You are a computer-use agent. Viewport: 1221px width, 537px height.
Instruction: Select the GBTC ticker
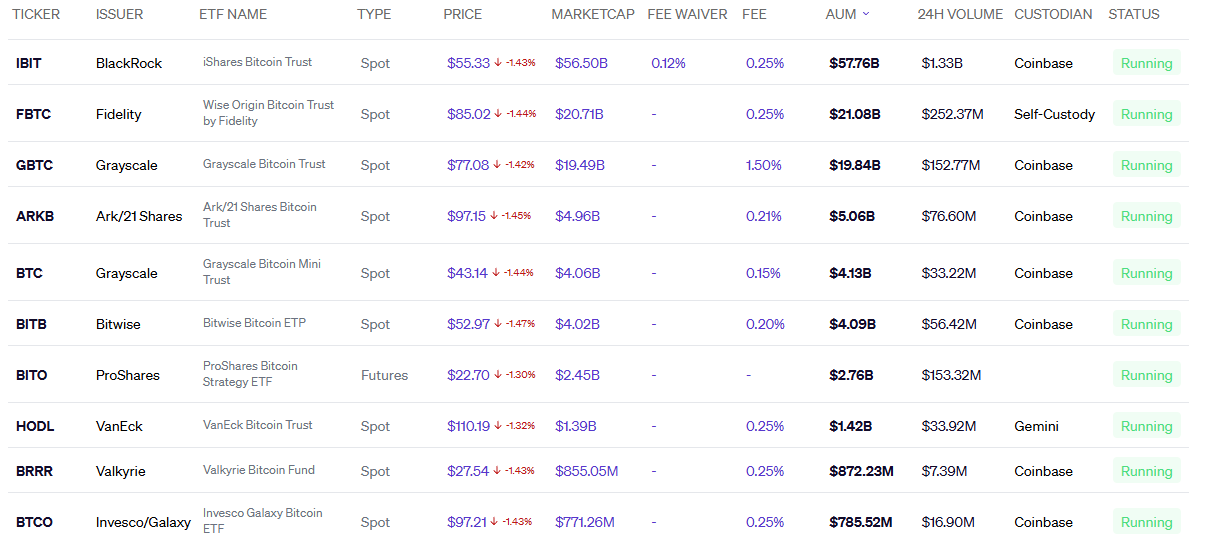(x=34, y=165)
